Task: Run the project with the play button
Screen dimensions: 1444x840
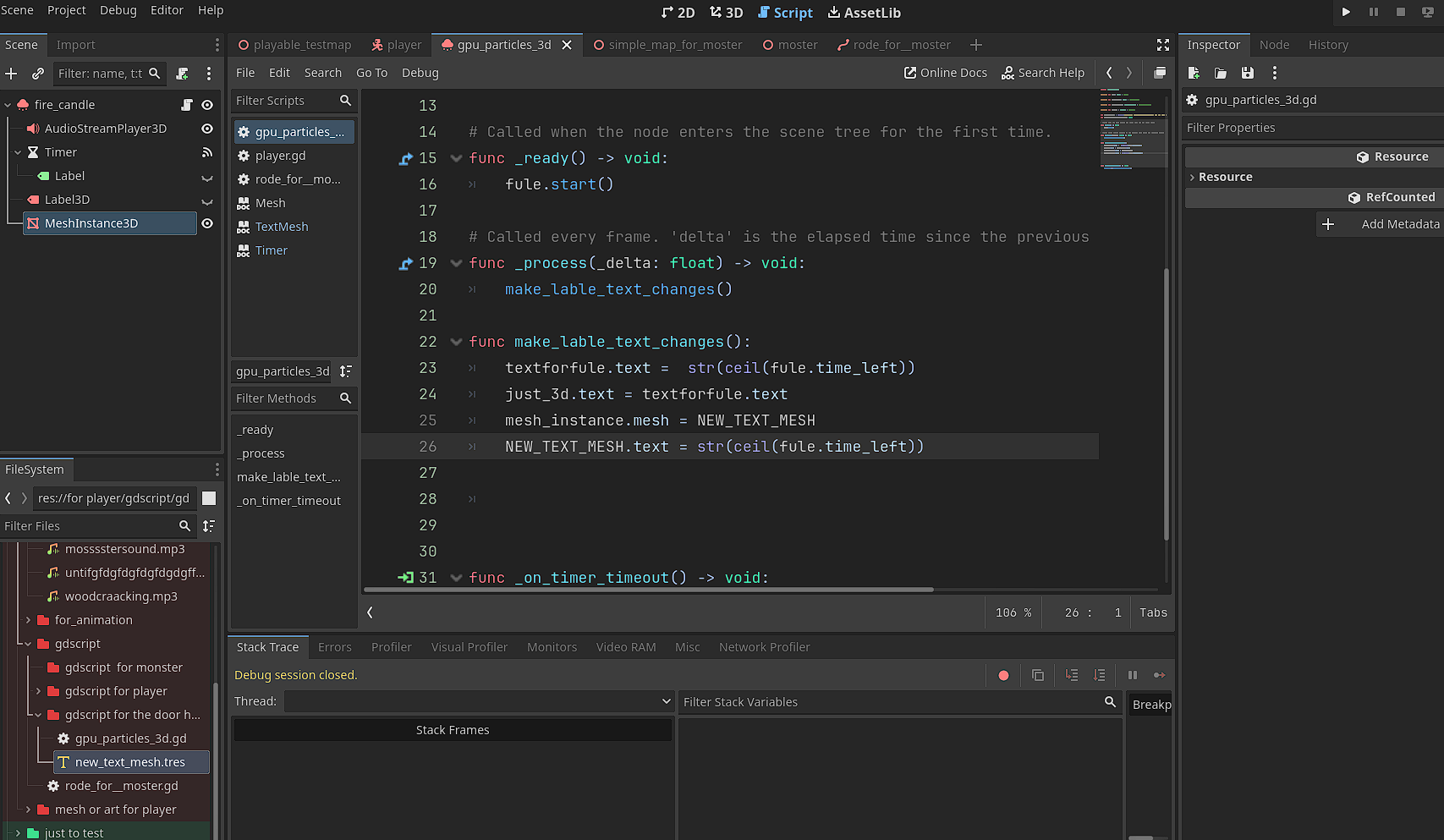Action: coord(1346,12)
